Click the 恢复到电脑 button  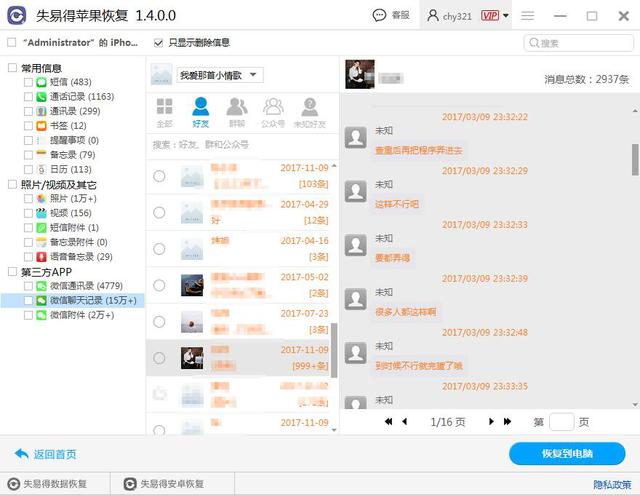coord(567,453)
